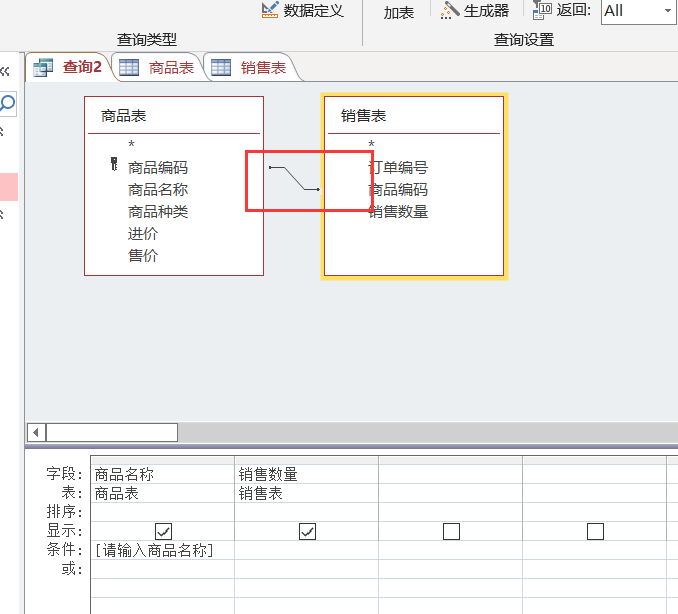Click the 商品表 table cell in grid
Screen dimensions: 678x614
coord(163,493)
